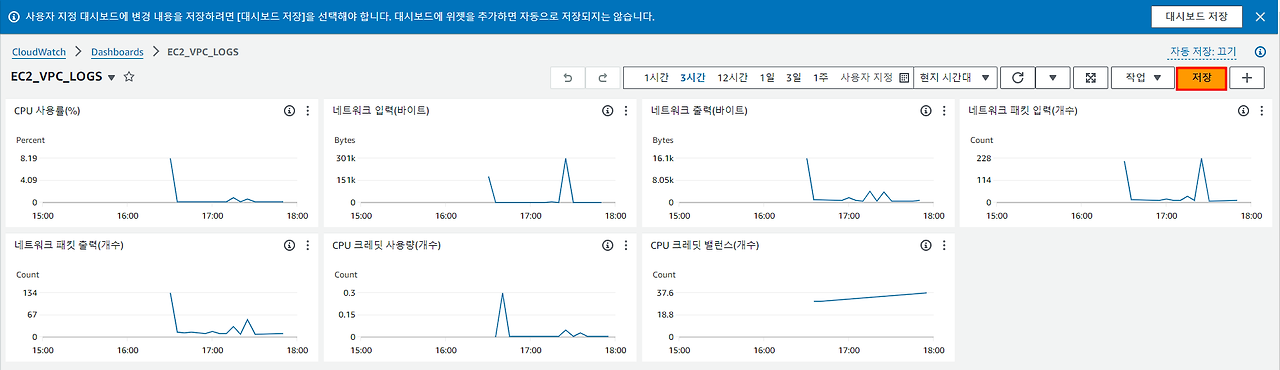Viewport: 1280px width, 370px height.
Task: Click info icon next to 자동 저장
Action: click(1259, 52)
